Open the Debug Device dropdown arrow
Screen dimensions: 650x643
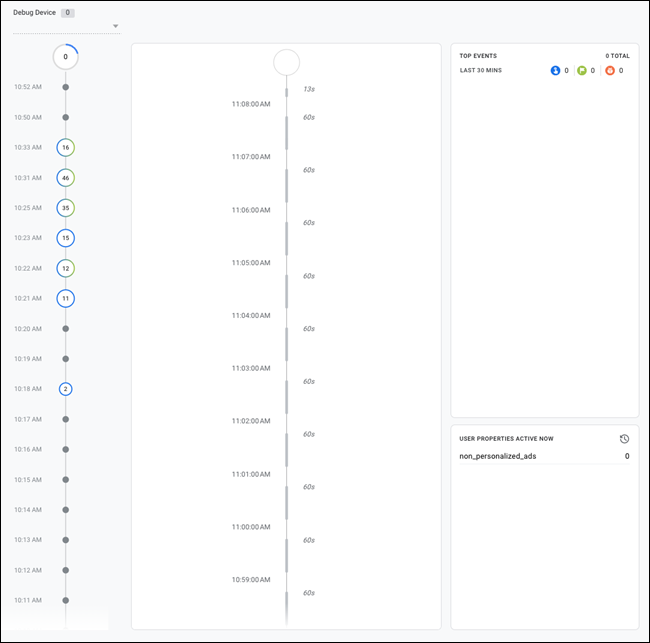(x=116, y=26)
